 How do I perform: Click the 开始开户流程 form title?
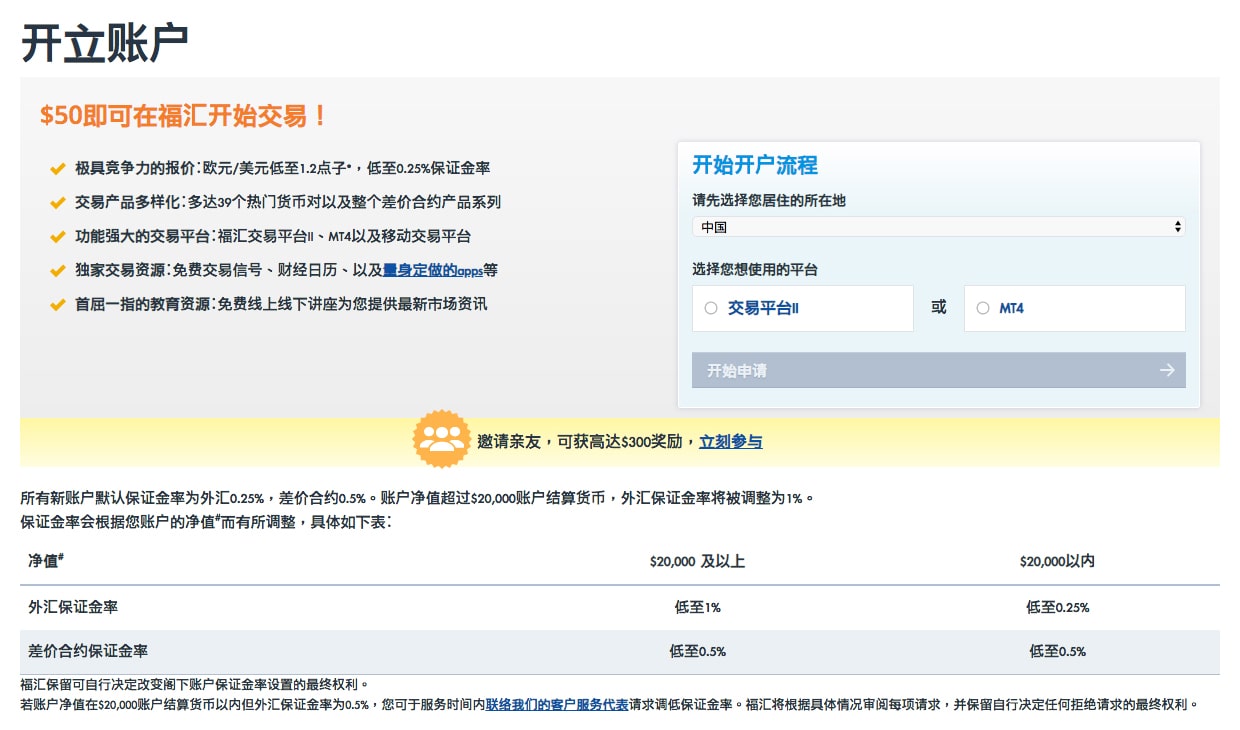(755, 166)
